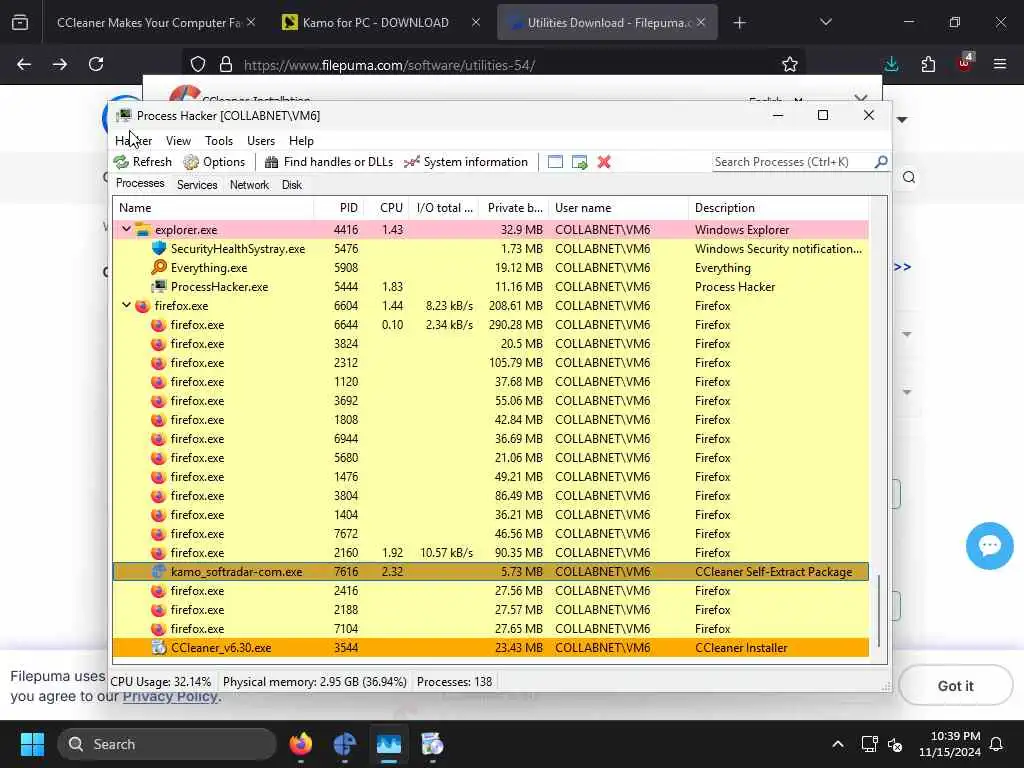The width and height of the screenshot is (1024, 768).
Task: Collapse the explorer.exe process tree
Action: click(126, 229)
